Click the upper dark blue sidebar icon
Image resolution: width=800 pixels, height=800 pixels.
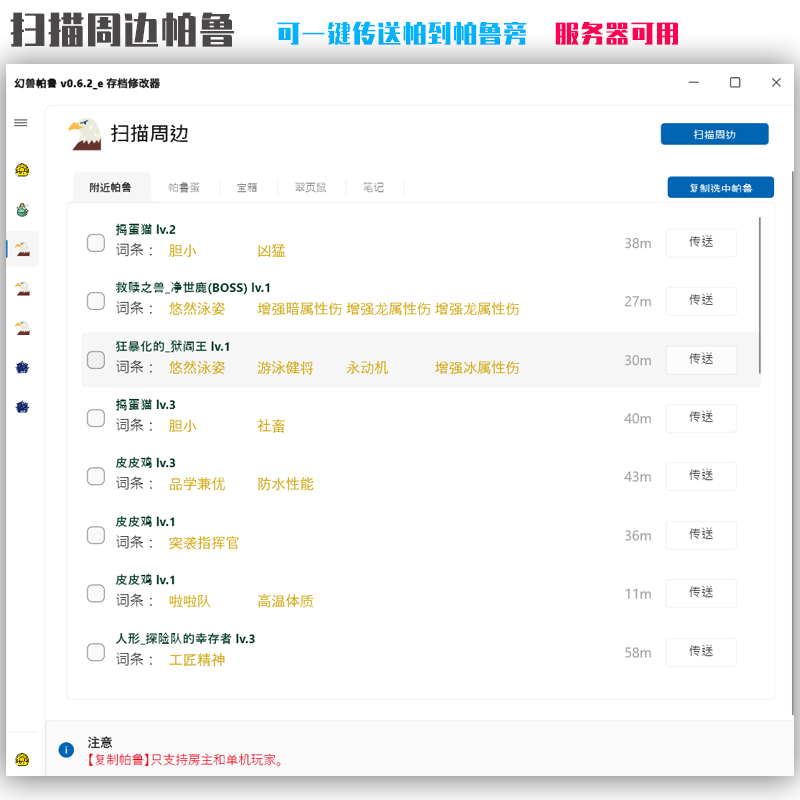tap(20, 367)
